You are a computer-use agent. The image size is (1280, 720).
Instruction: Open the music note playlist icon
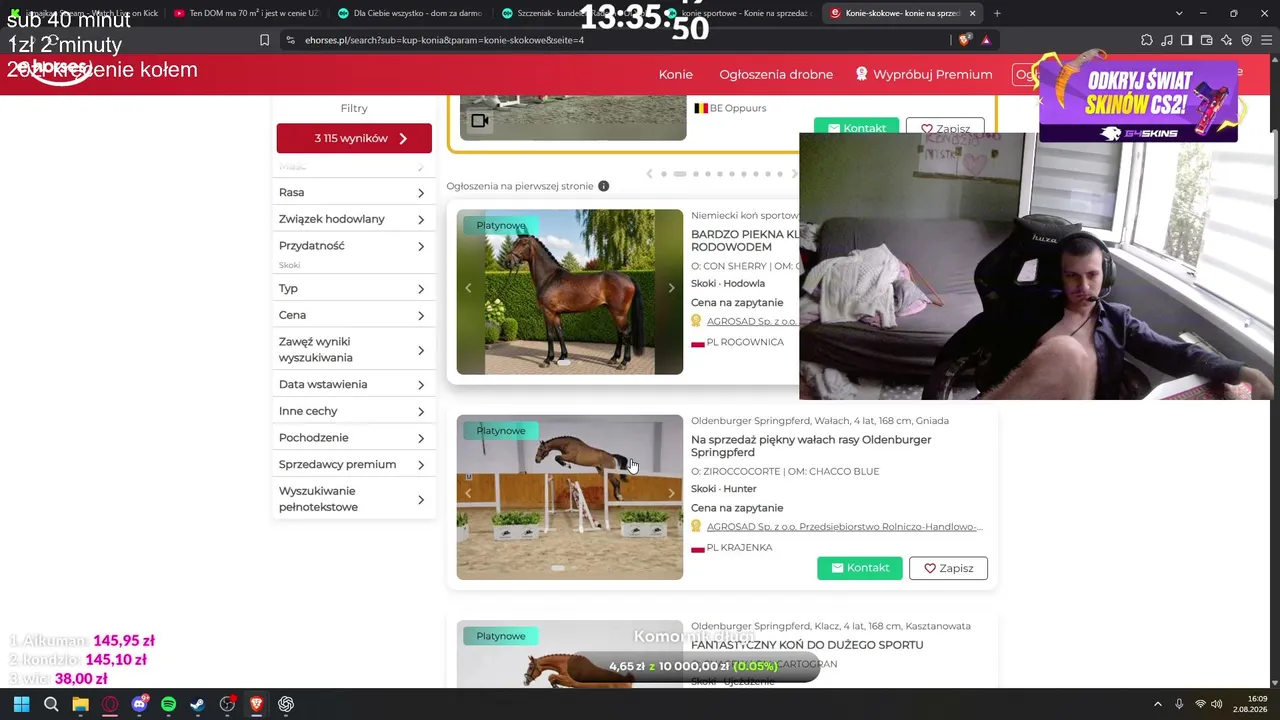tap(1166, 40)
